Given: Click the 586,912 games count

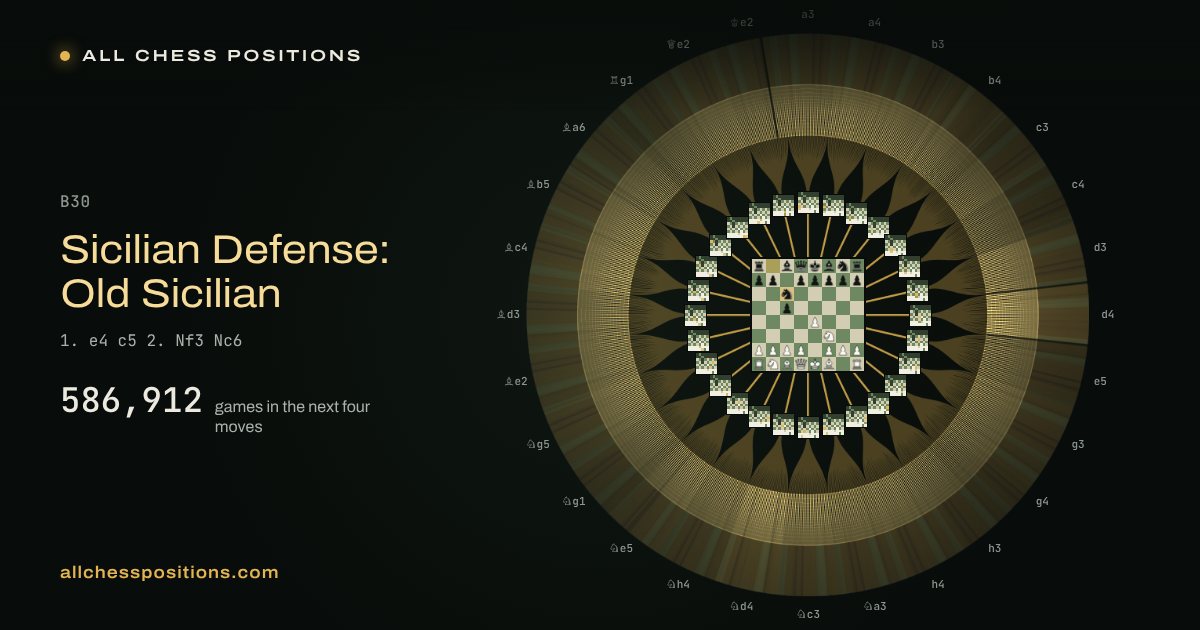Looking at the screenshot, I should tap(131, 401).
